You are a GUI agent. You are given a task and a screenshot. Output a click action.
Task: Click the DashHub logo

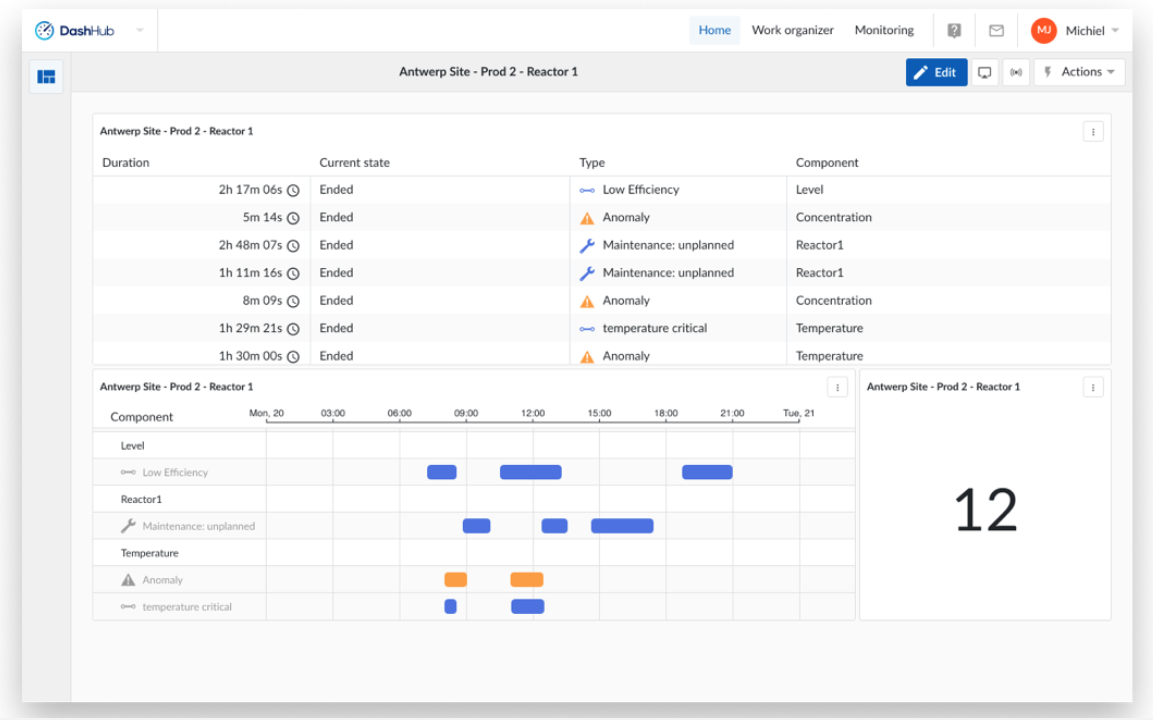pos(74,30)
